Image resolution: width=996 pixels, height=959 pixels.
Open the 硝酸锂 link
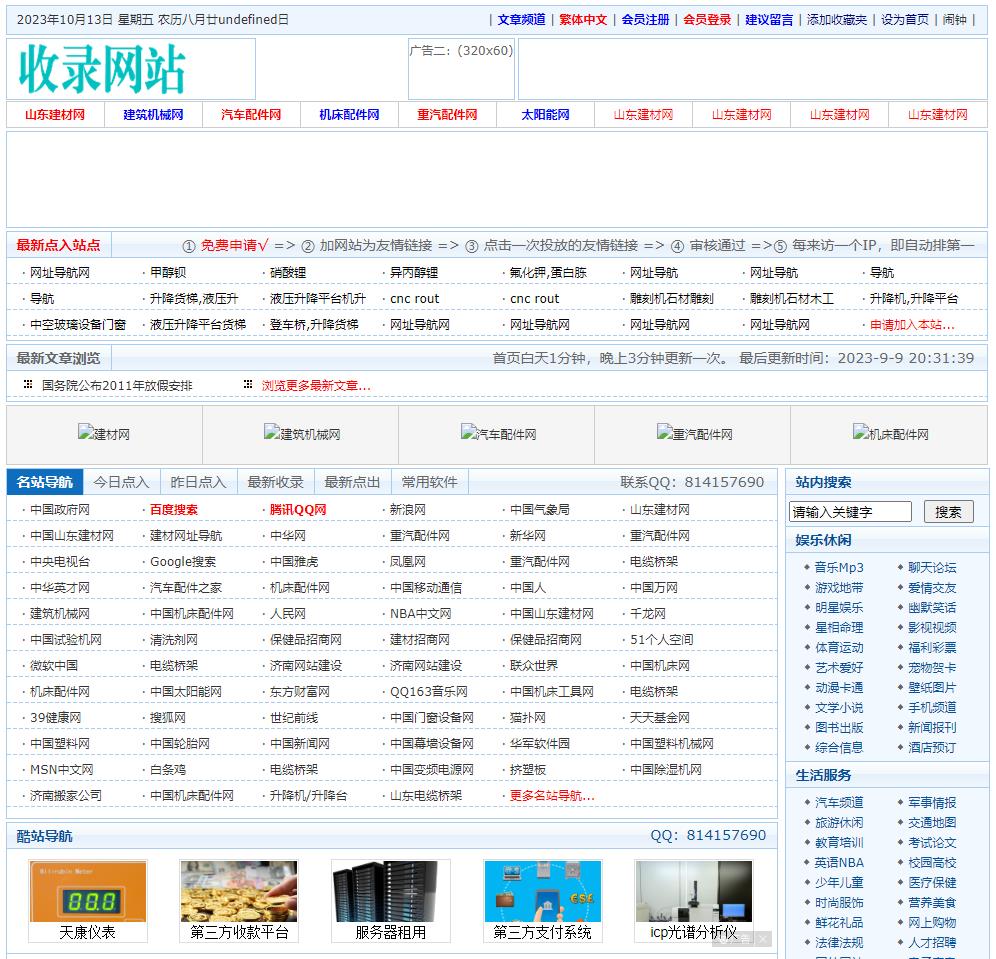288,272
